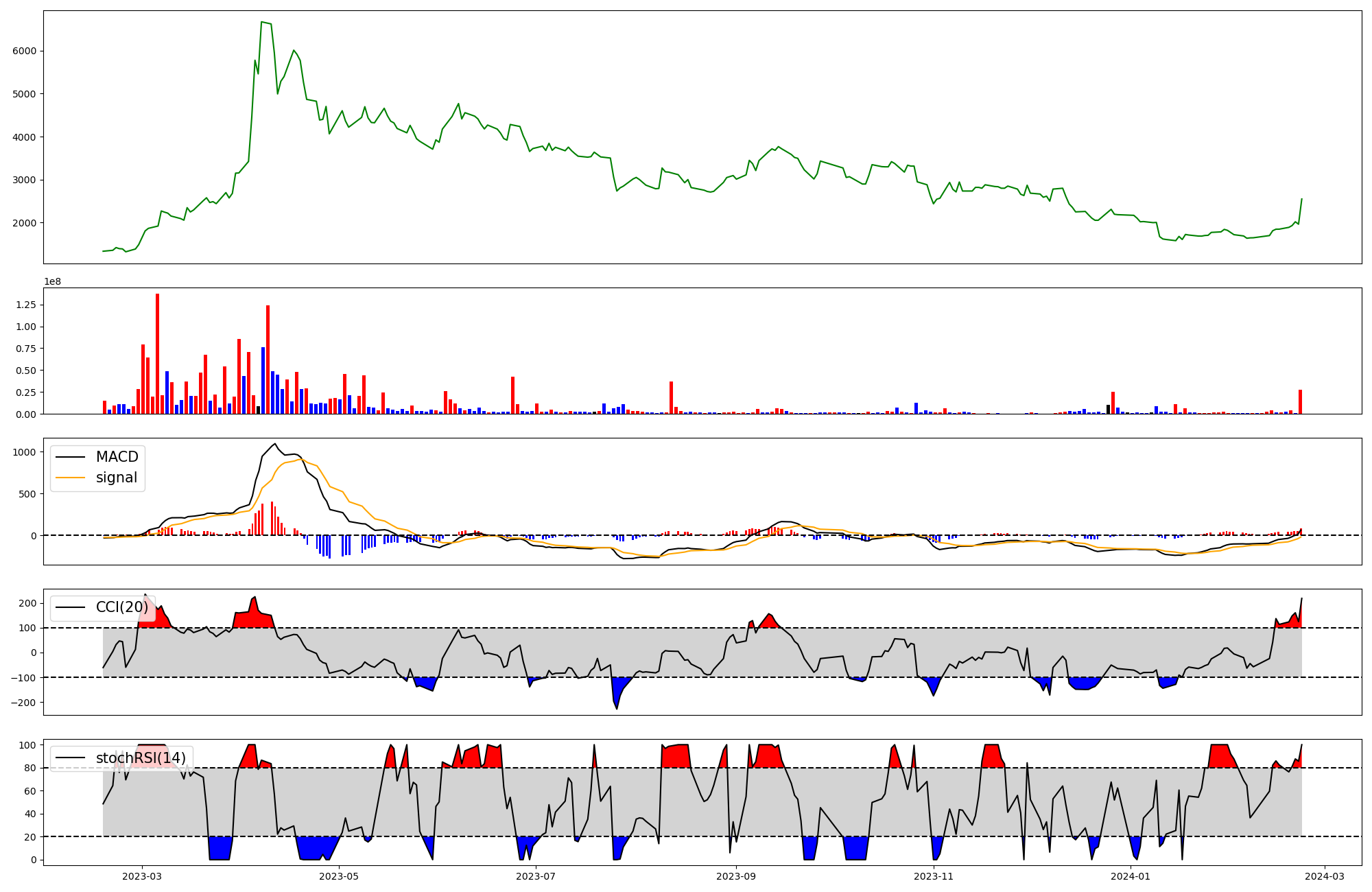Viewport: 1372px width, 892px height.
Task: Click the 1.25 tick on volume axis
Action: (26, 305)
